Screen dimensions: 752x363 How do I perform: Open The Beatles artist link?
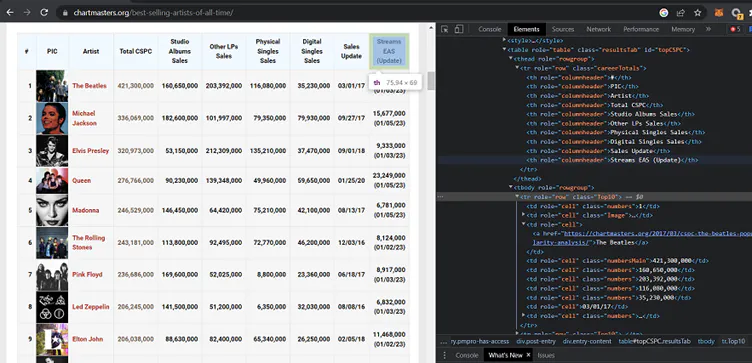pyautogui.click(x=90, y=86)
